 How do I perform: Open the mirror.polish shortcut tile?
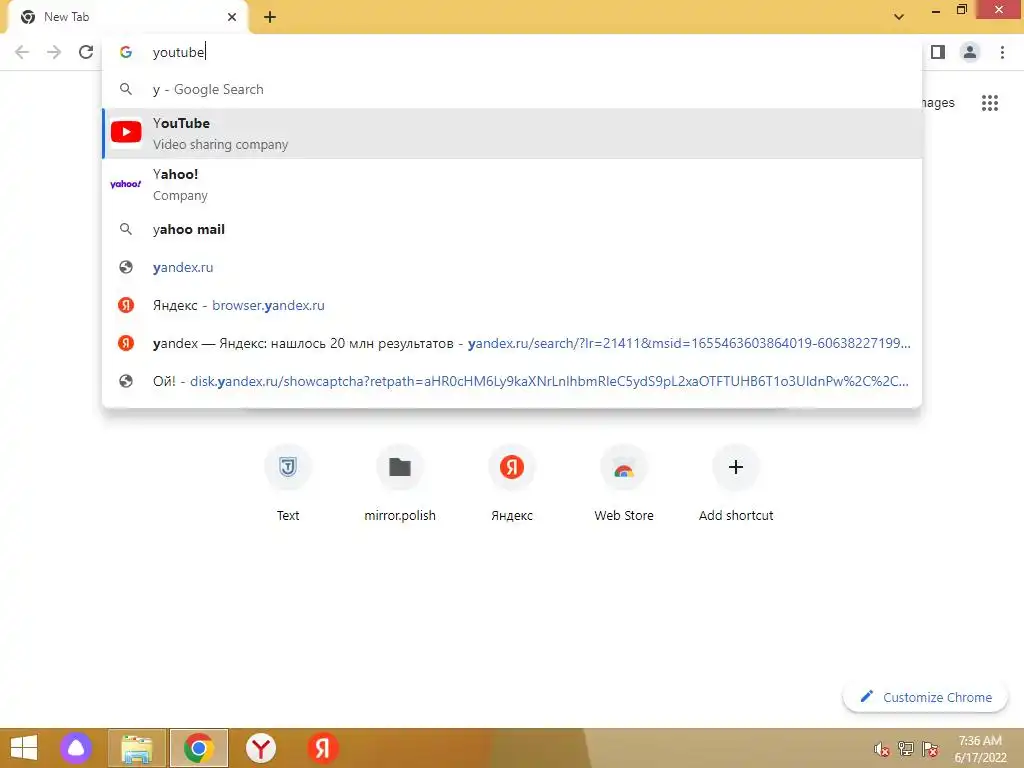tap(400, 484)
